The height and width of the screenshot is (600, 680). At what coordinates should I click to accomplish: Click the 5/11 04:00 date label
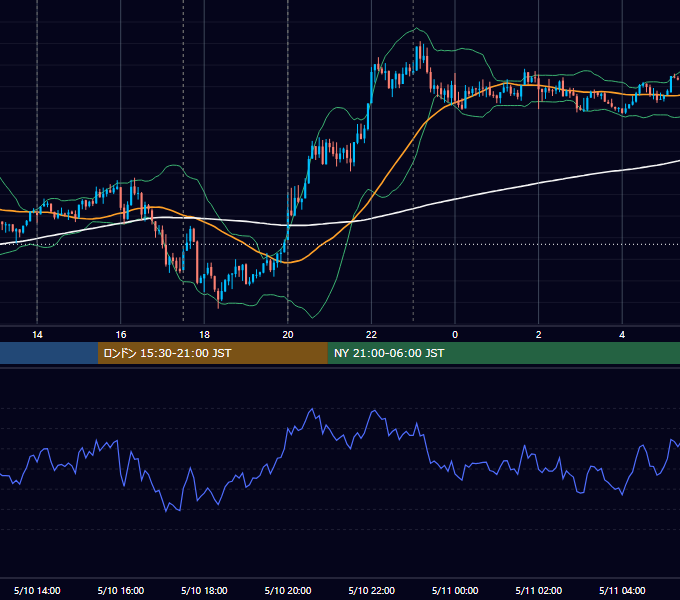[622, 590]
